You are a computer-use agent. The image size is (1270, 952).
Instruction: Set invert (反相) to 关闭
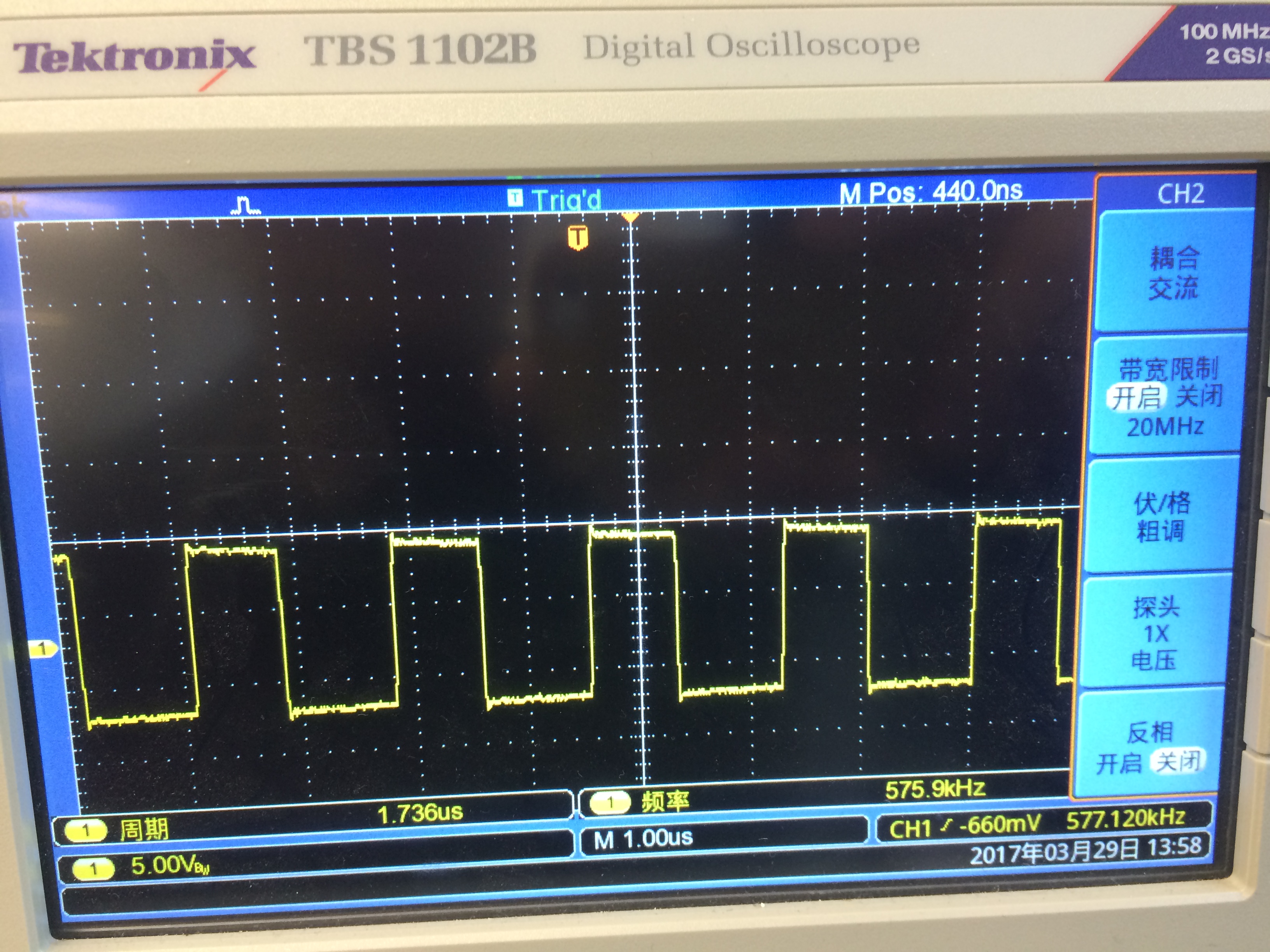tap(1178, 762)
